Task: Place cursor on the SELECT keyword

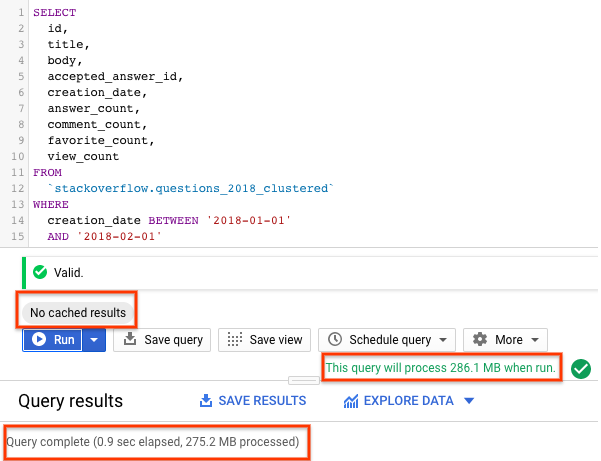Action: click(x=54, y=12)
